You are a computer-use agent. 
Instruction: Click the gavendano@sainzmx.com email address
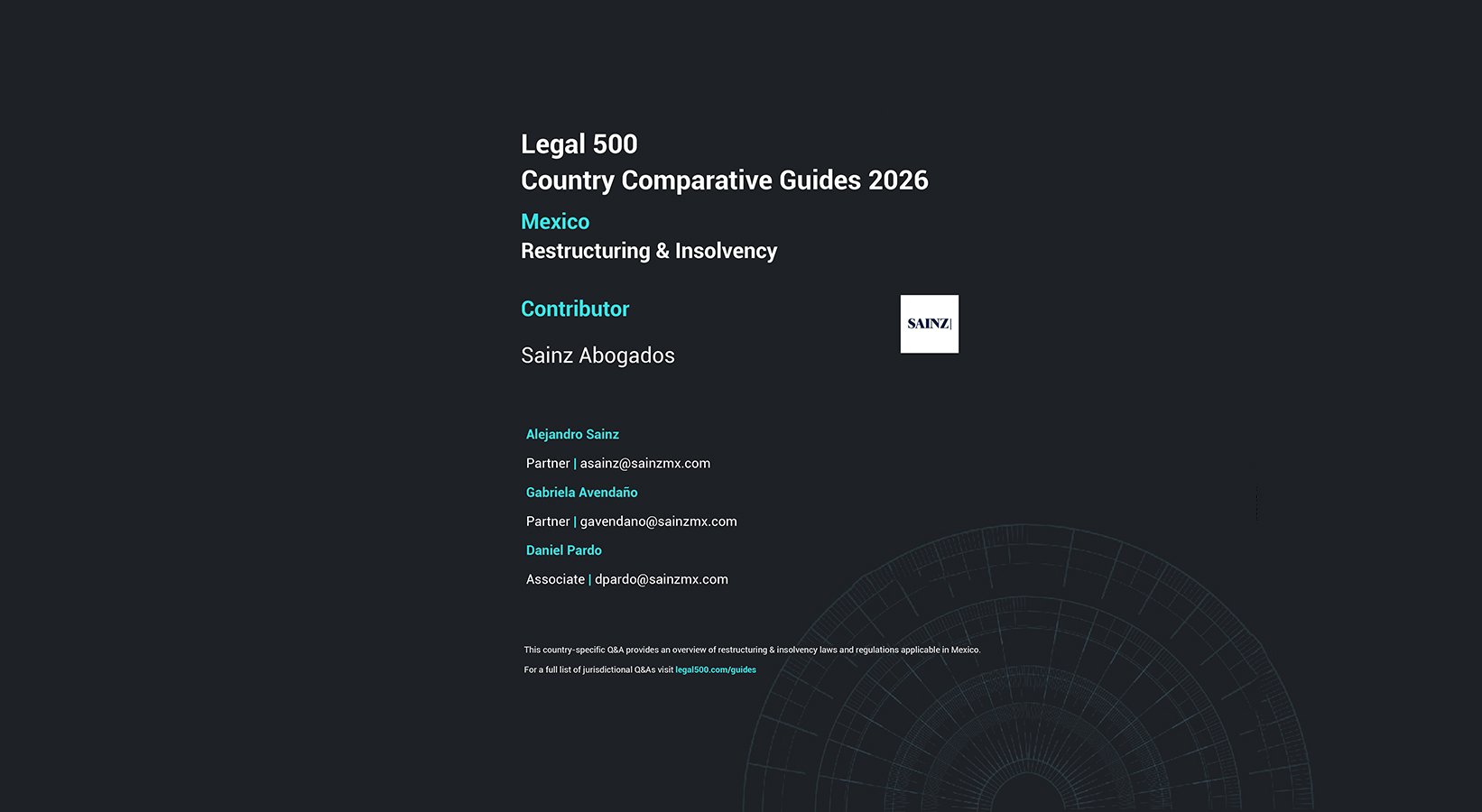coord(659,521)
